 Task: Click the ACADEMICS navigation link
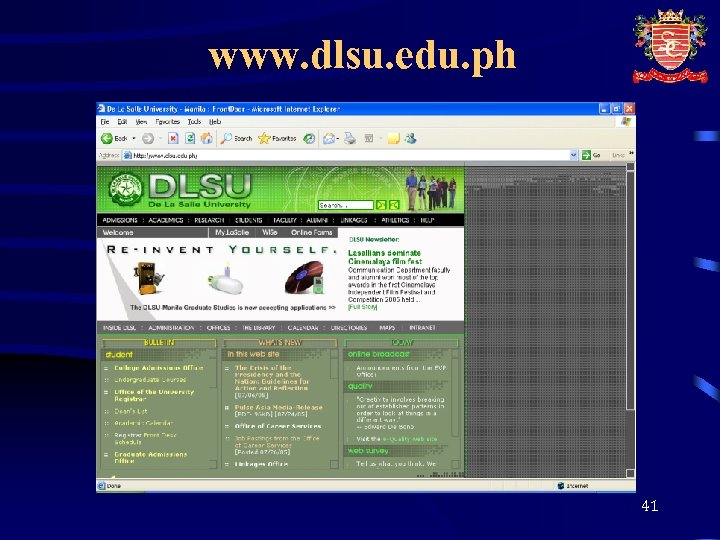click(166, 220)
